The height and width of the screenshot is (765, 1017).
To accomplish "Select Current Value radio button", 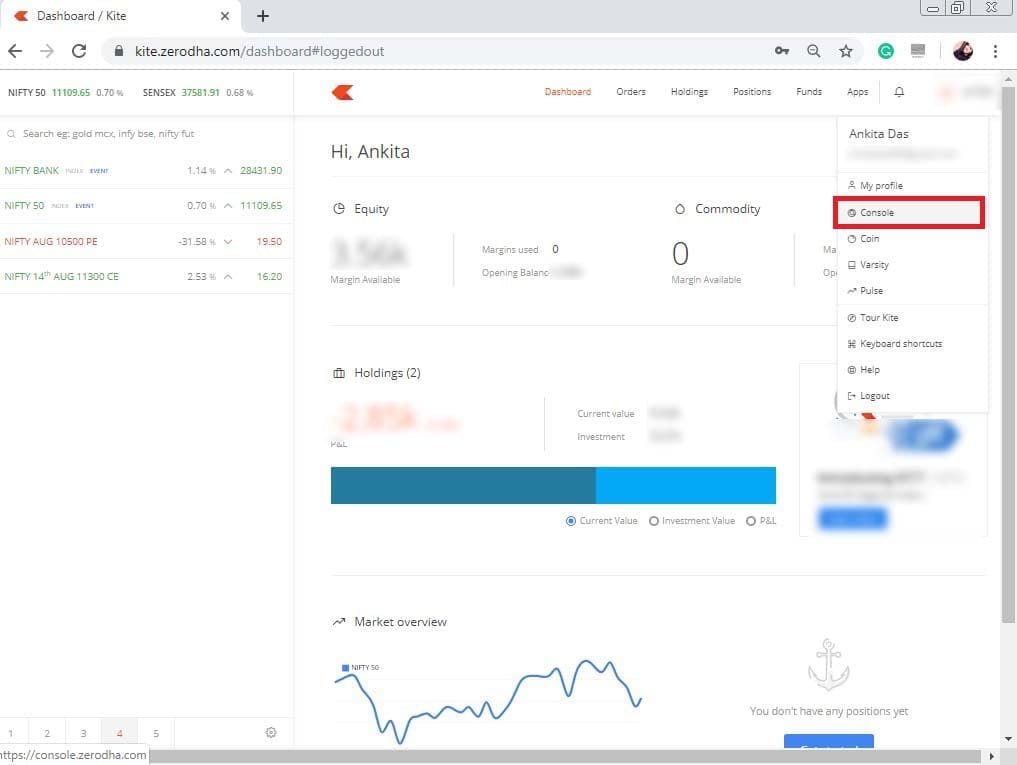I will click(571, 521).
